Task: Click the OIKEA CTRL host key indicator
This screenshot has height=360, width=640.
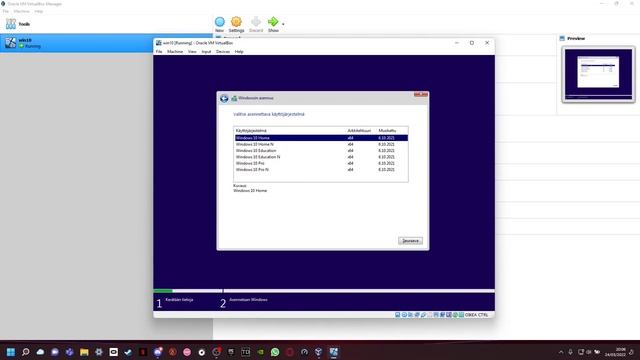Action: [x=476, y=315]
